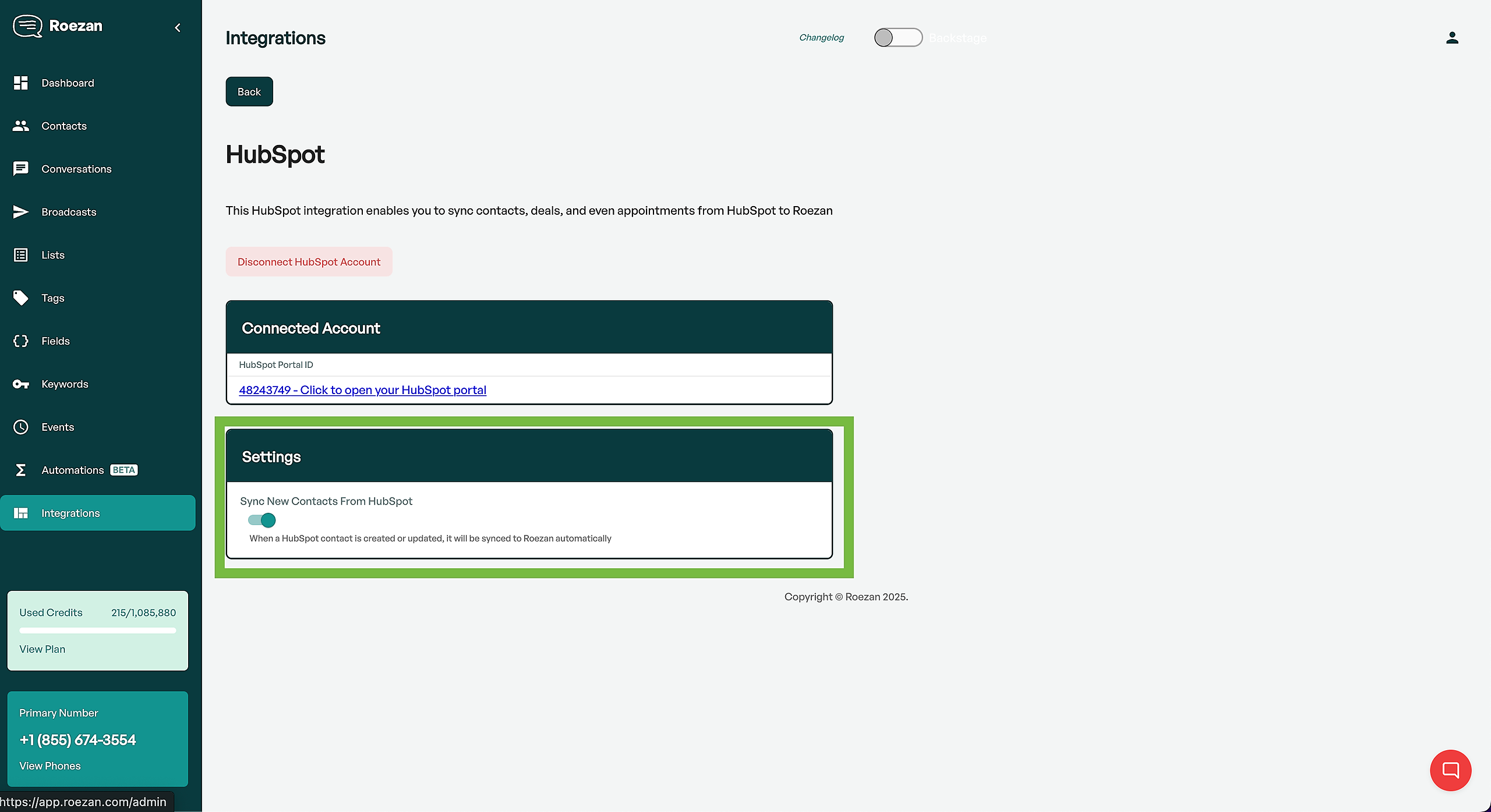Open the HubSpot portal link 48243749
The image size is (1491, 812).
pyautogui.click(x=362, y=390)
